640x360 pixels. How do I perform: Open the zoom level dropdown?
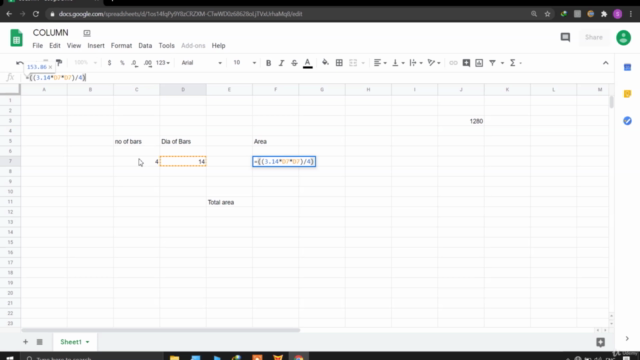[86, 63]
